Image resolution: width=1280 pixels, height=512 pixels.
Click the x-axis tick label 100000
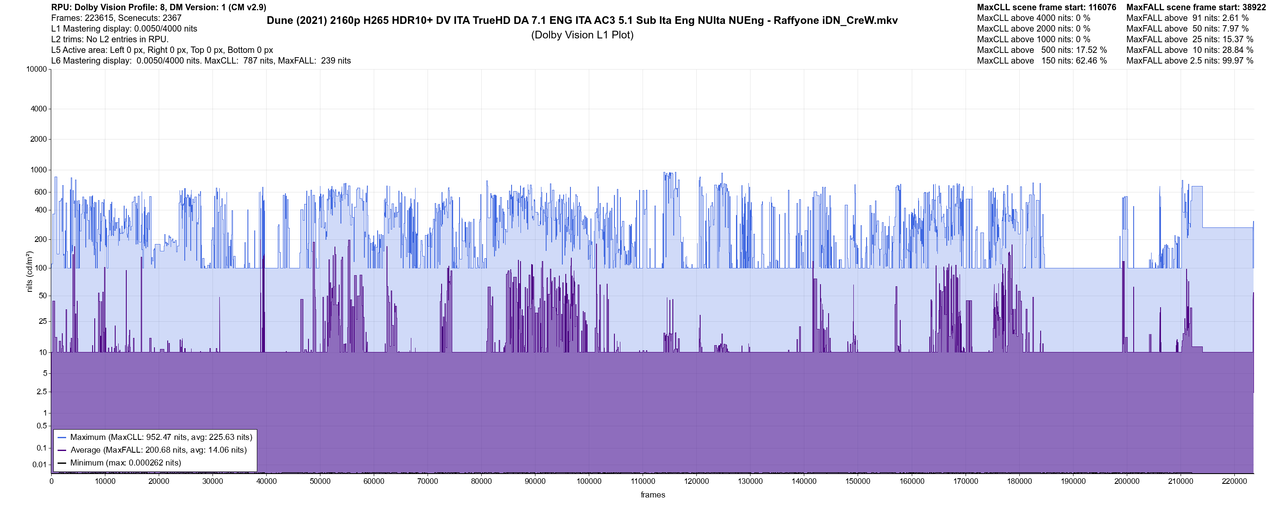click(589, 481)
